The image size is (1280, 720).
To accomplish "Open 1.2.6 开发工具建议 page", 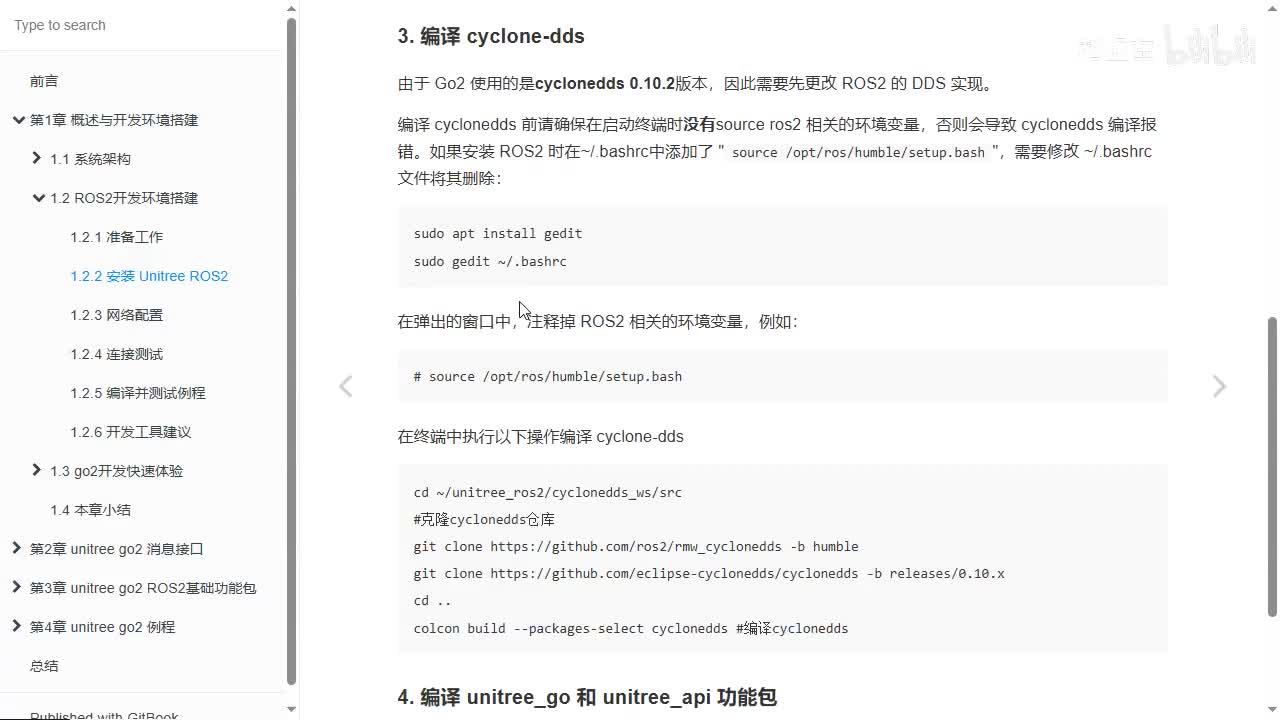I will [130, 432].
